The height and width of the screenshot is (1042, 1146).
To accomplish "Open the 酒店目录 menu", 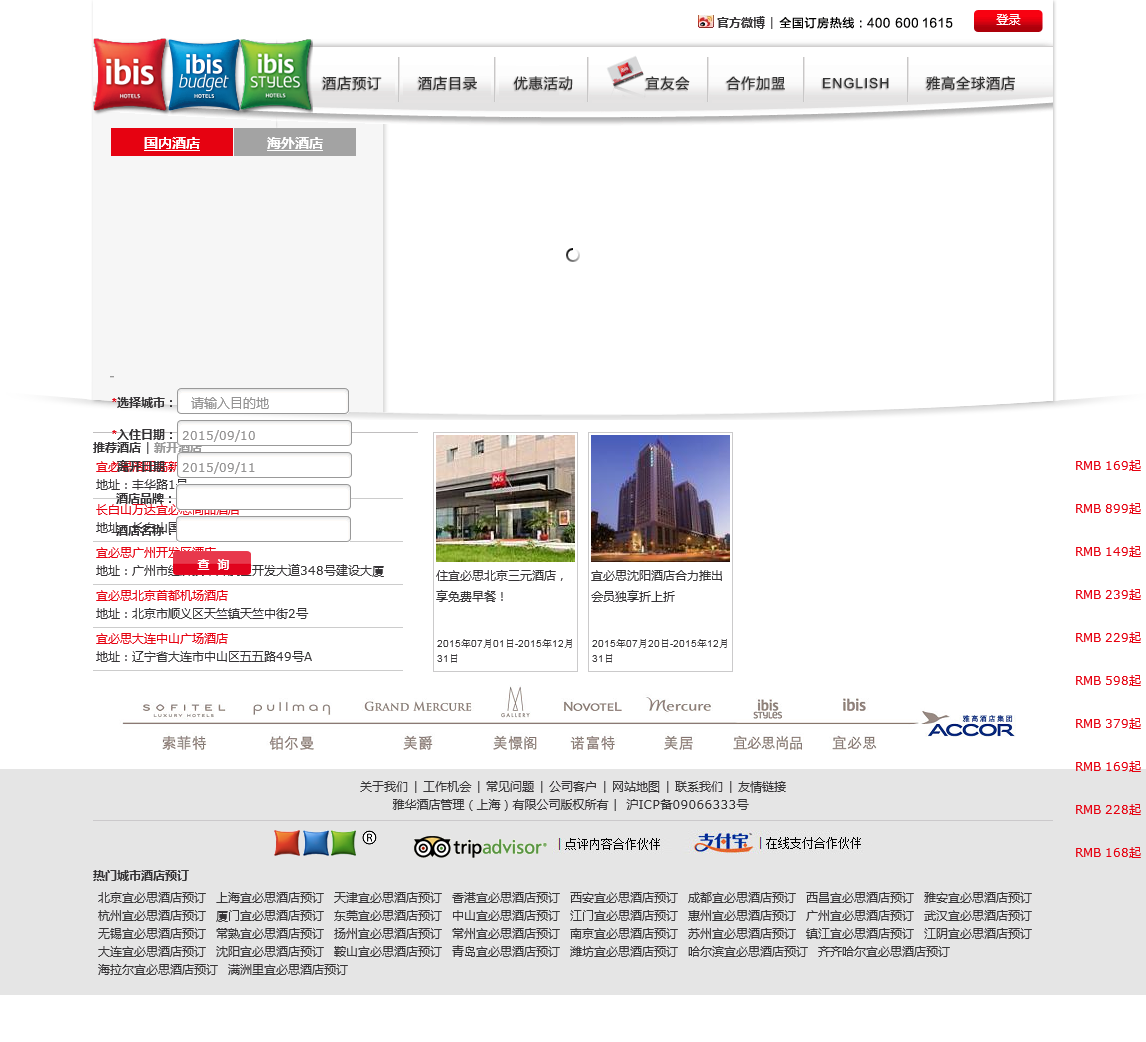I will 447,83.
